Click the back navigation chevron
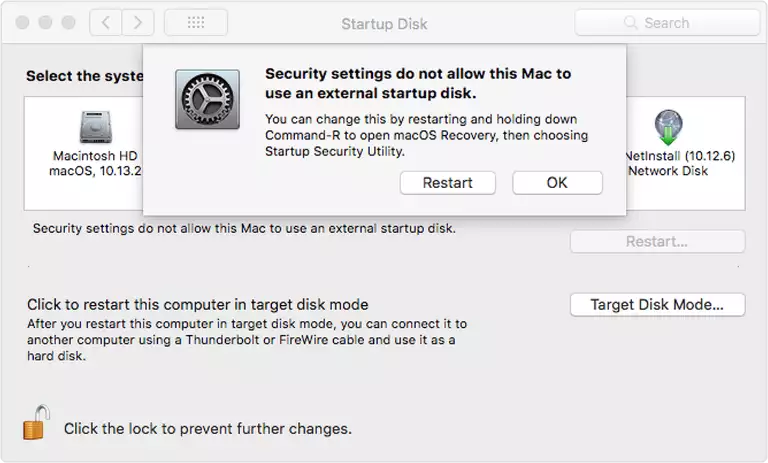Screen dimensions: 768x463 click(x=107, y=22)
